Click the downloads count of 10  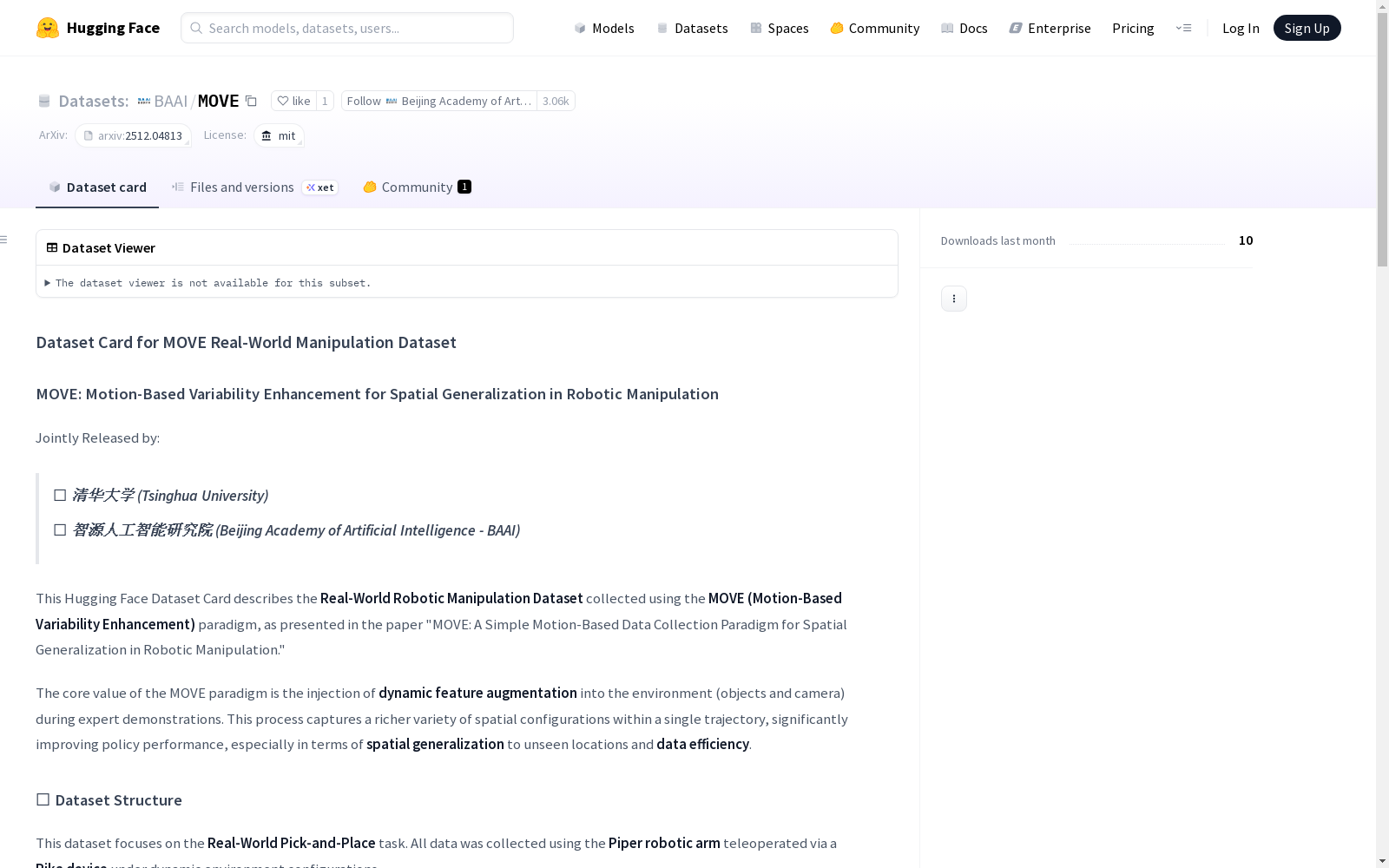(1246, 240)
